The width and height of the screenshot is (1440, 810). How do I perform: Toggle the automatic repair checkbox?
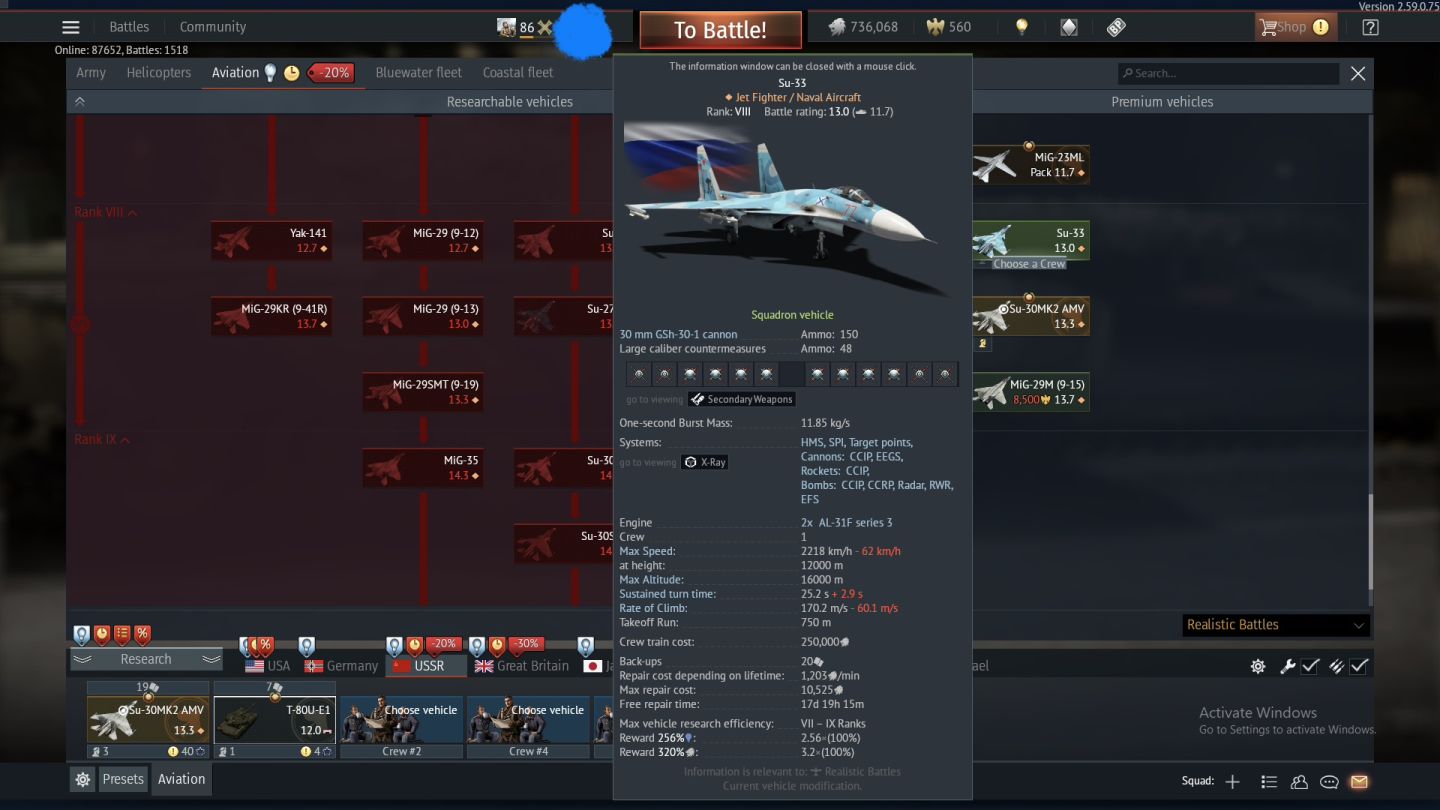point(1310,666)
